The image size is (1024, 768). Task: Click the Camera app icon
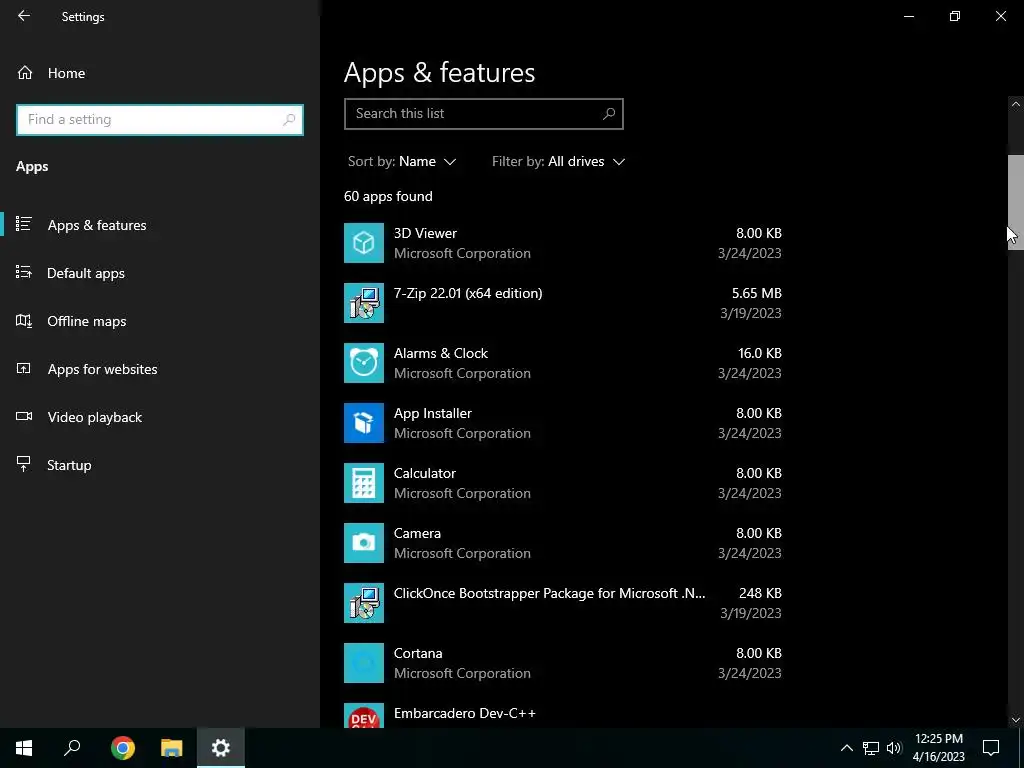coord(364,543)
